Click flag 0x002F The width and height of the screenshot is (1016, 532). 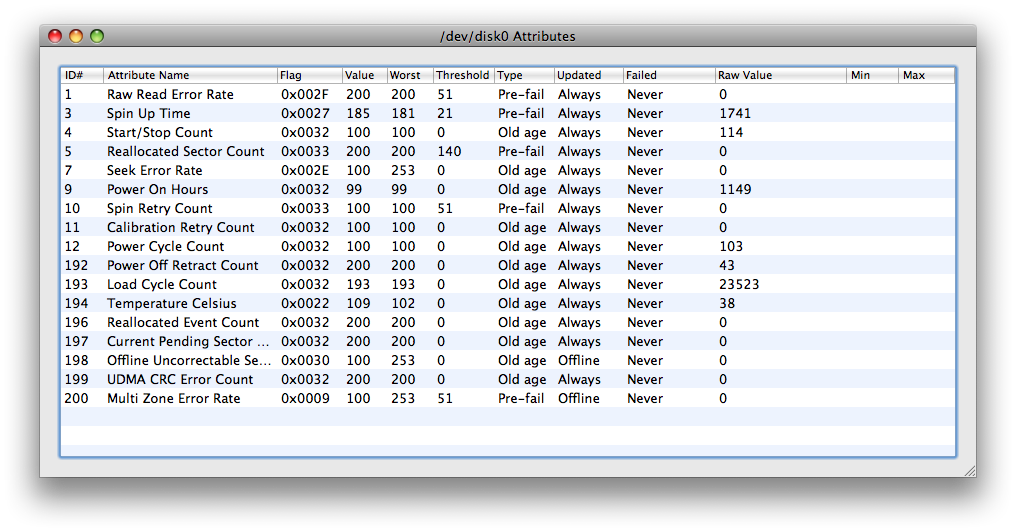(305, 95)
